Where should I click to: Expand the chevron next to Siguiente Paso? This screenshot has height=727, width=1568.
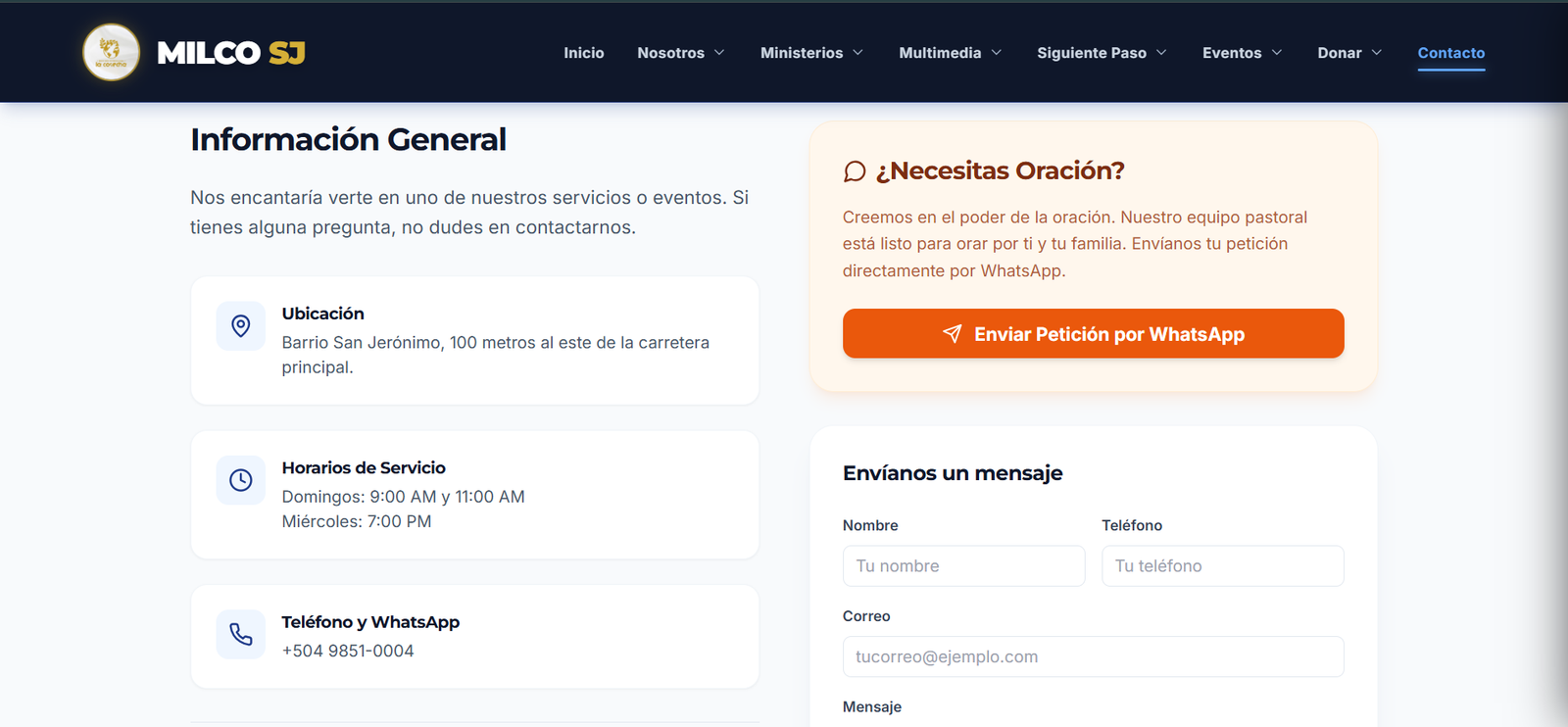point(1161,53)
